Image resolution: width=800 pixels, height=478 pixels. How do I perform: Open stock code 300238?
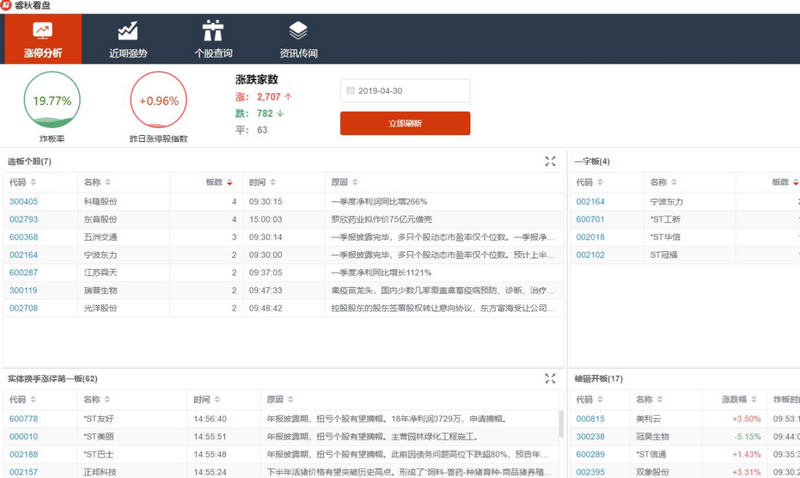(590, 437)
